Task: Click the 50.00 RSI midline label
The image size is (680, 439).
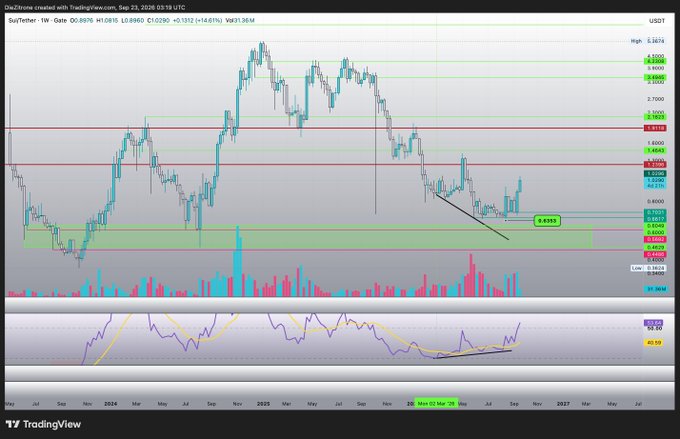Action: coord(654,328)
